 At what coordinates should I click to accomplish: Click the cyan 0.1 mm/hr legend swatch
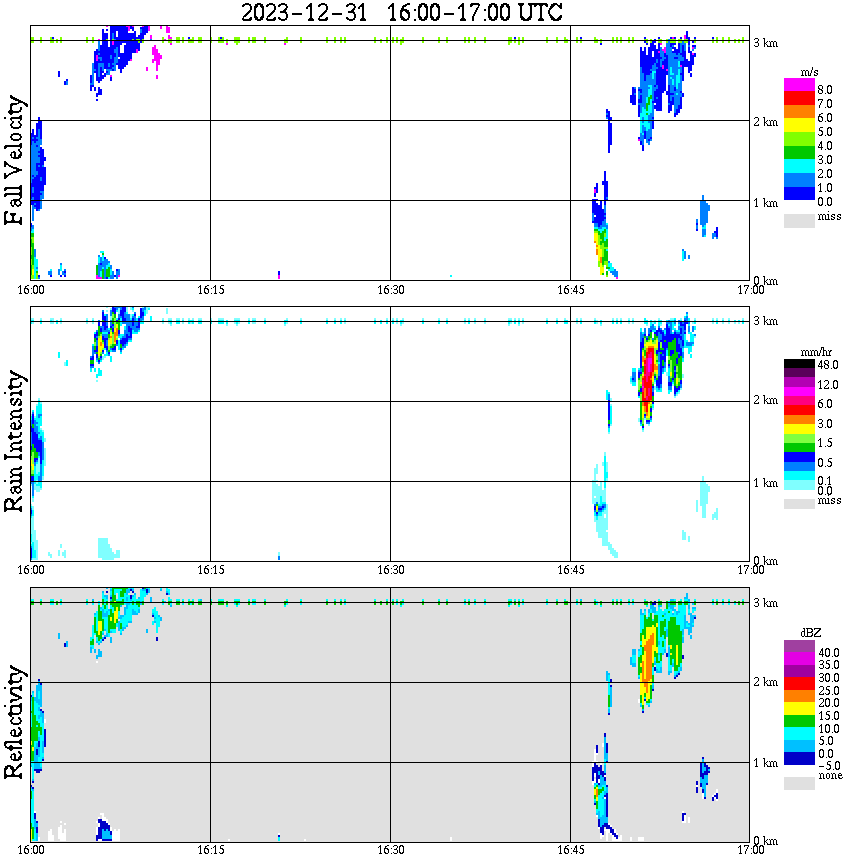click(x=799, y=476)
